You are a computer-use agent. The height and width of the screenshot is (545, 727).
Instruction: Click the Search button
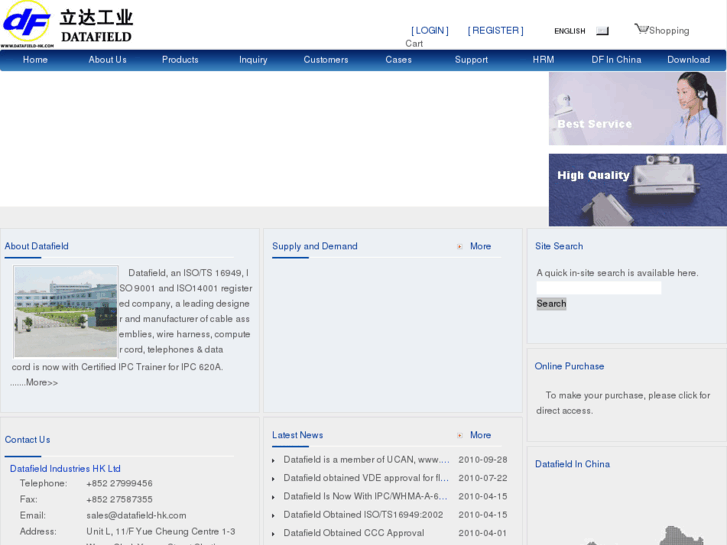(551, 304)
